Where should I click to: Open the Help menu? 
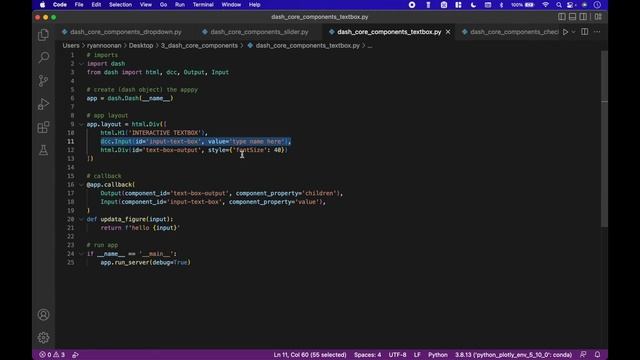point(254,5)
